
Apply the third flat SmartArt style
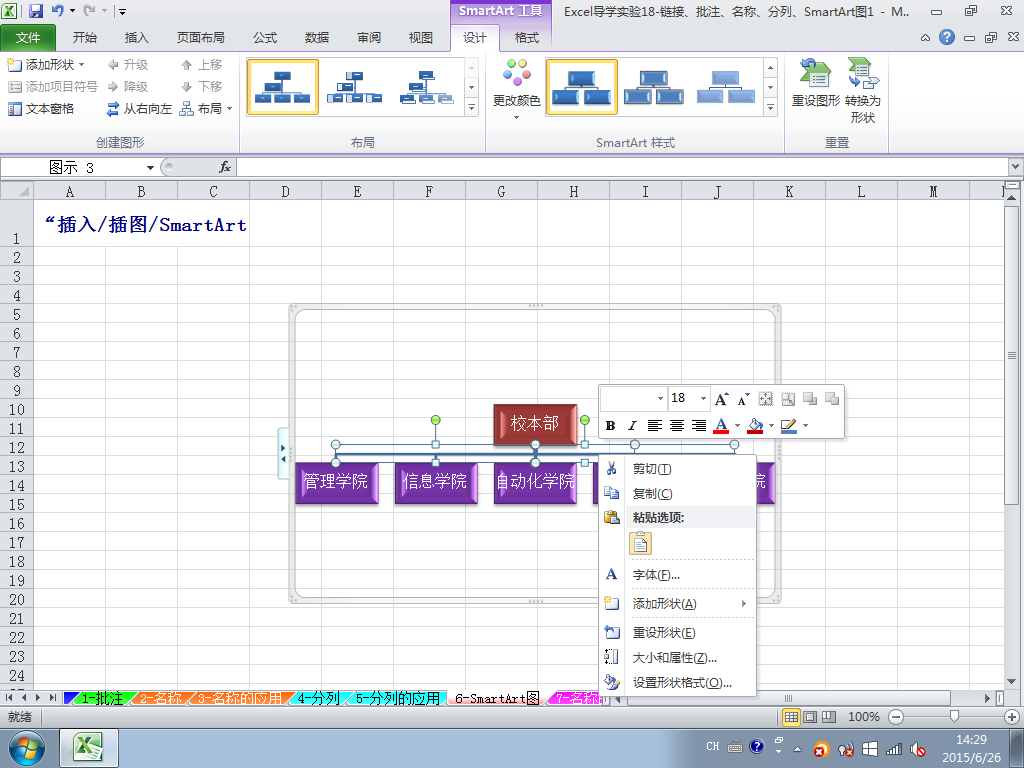(x=725, y=87)
